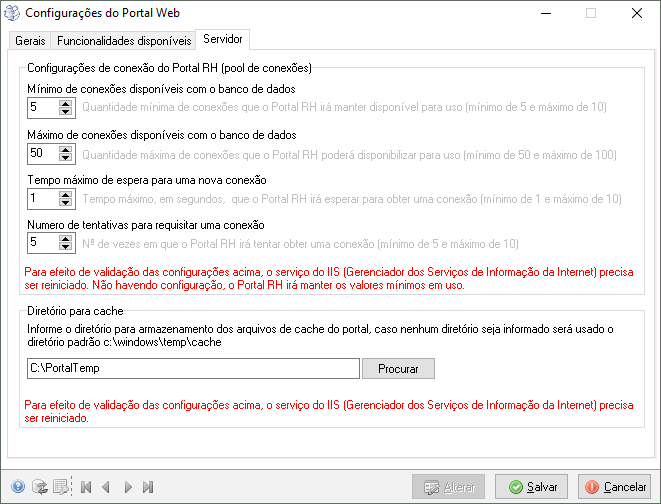Click the edit record list icon
661x504 pixels.
(x=62, y=487)
